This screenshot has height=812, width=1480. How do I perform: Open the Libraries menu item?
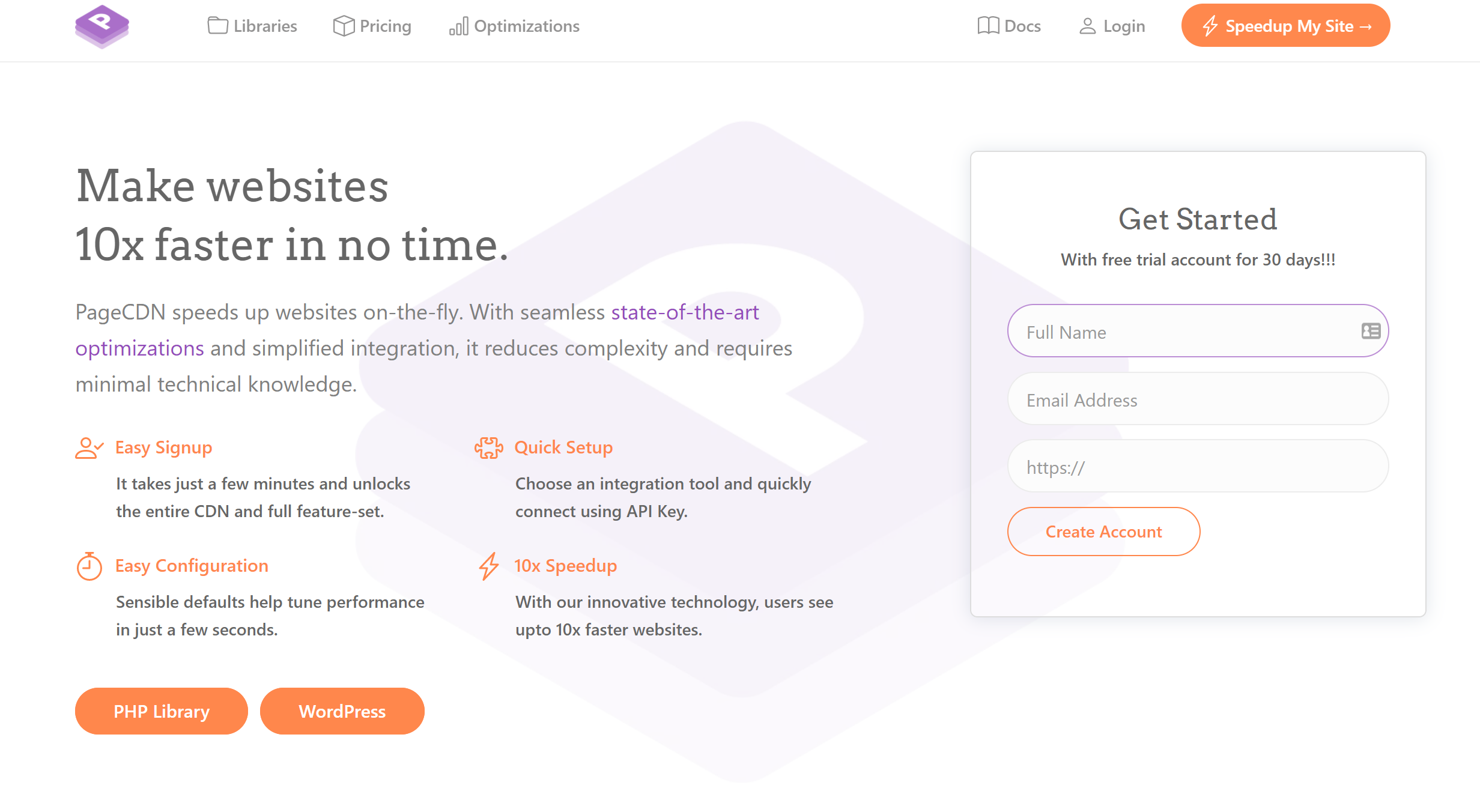[x=265, y=26]
